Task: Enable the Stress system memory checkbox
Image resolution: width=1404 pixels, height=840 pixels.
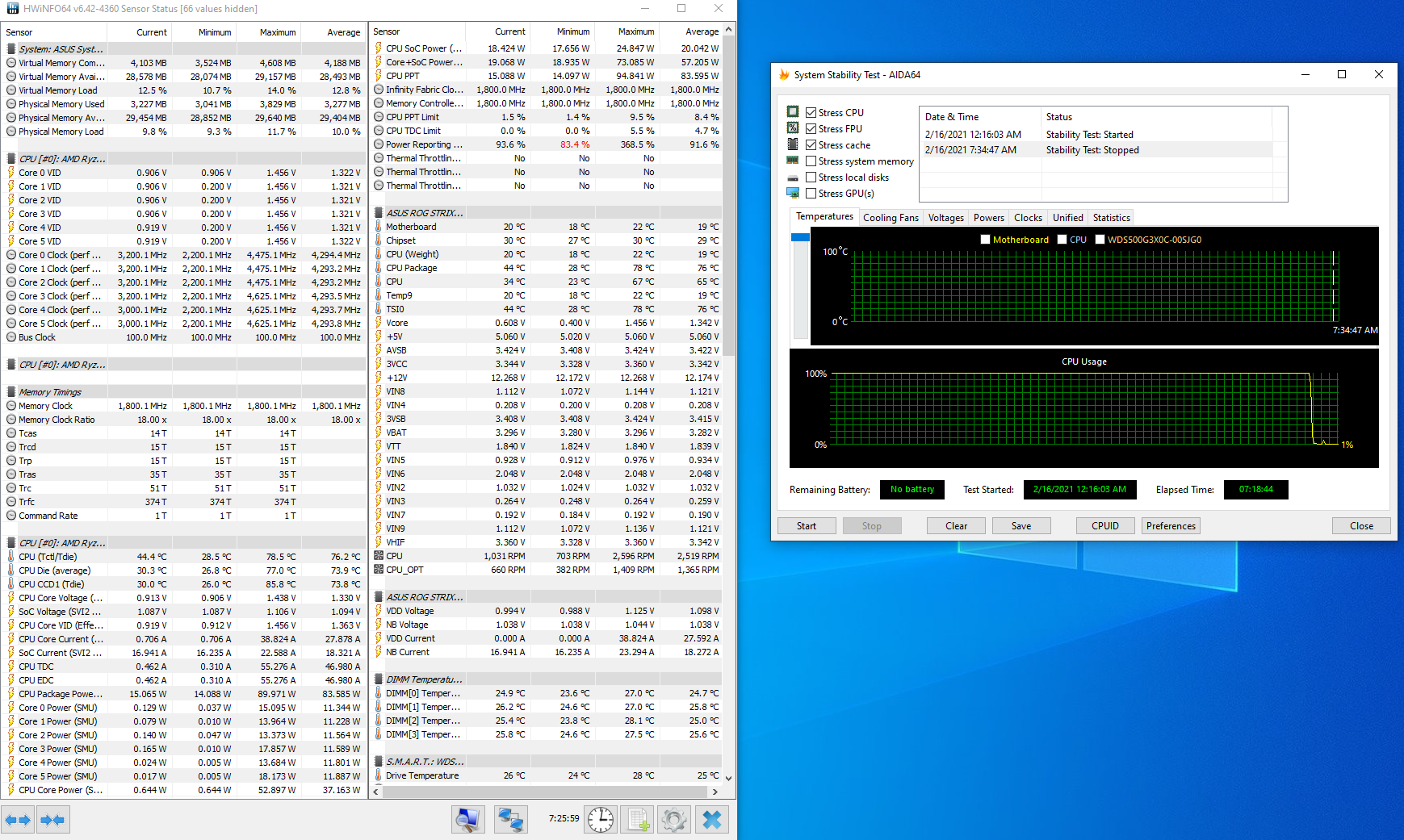Action: pyautogui.click(x=811, y=161)
